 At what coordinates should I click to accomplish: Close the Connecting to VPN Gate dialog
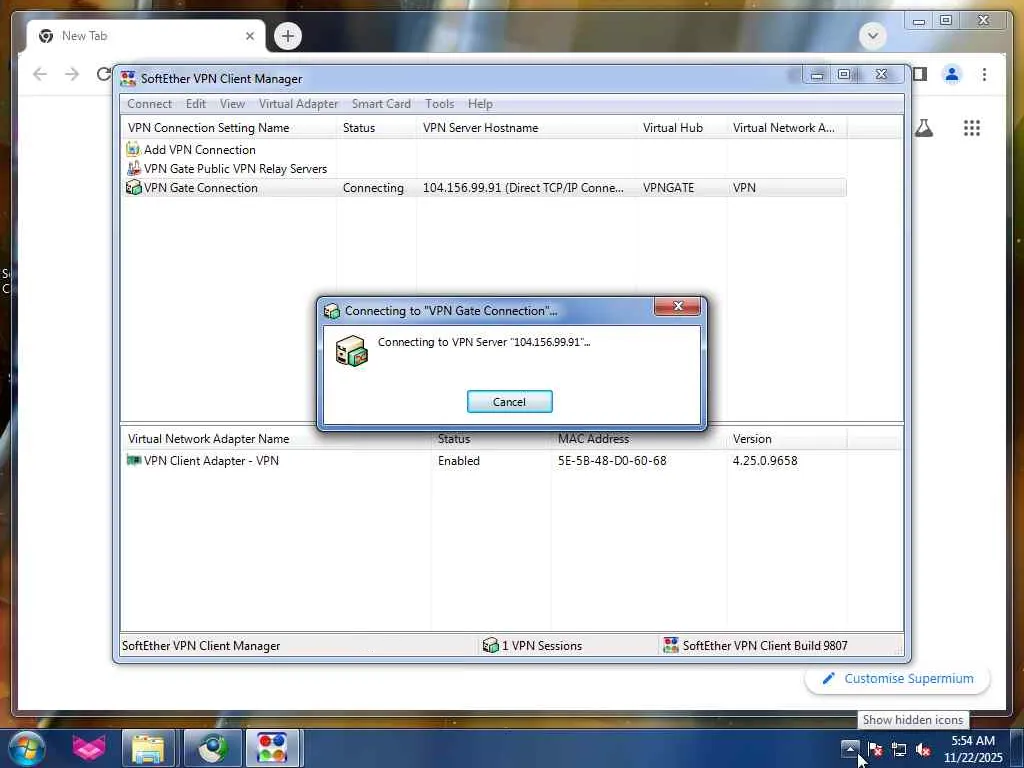677,306
